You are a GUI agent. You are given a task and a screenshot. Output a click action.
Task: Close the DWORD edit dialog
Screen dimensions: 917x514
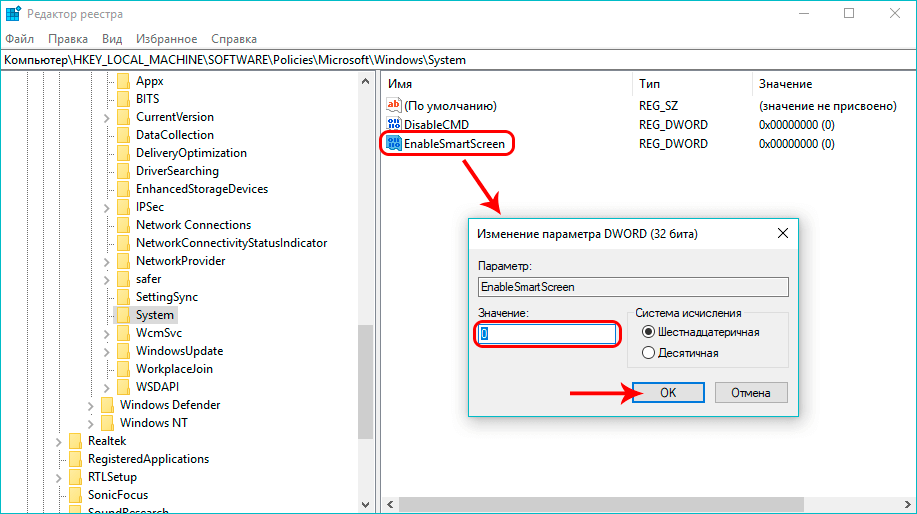782,233
